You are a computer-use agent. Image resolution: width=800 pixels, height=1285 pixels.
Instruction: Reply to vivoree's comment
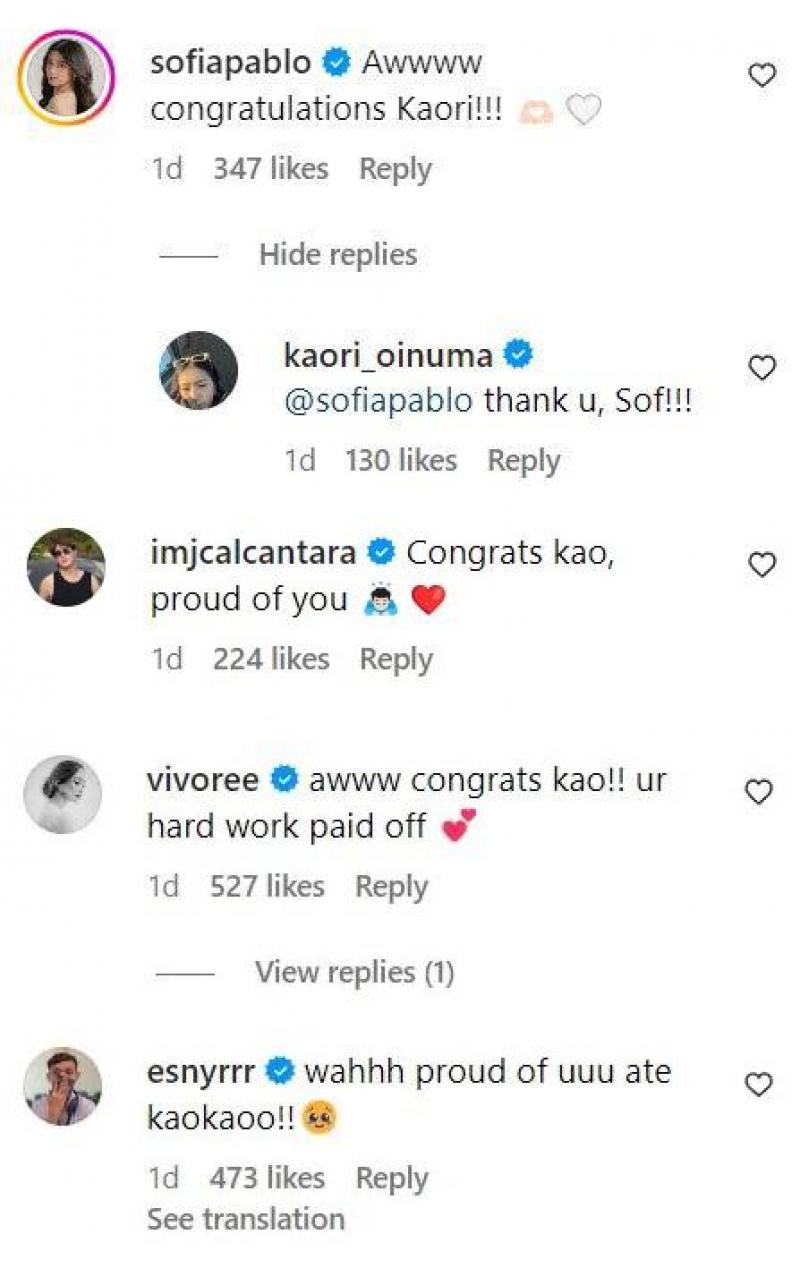pyautogui.click(x=392, y=886)
